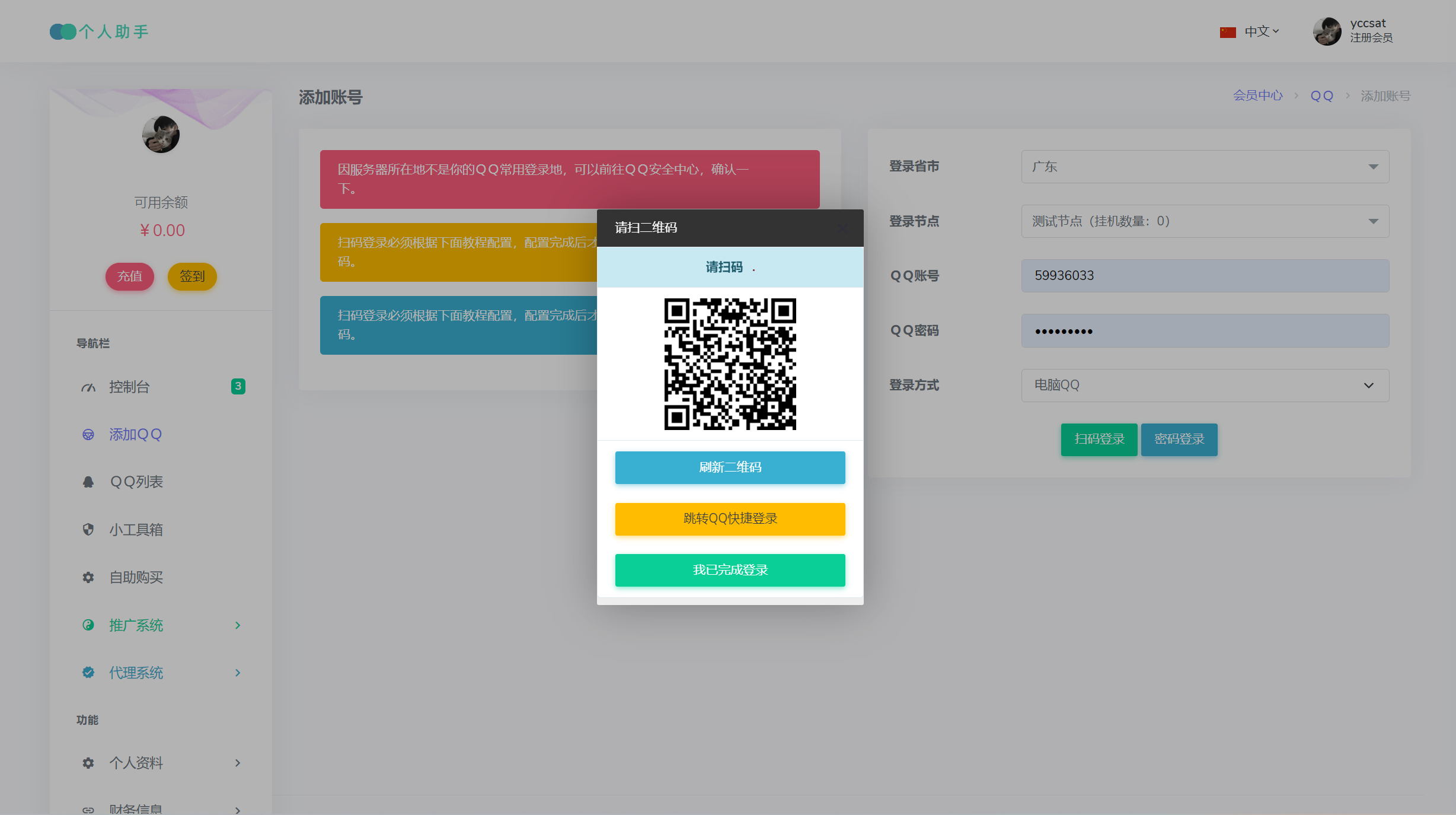Image resolution: width=1456 pixels, height=815 pixels.
Task: Open the 登录省市 广东 dropdown
Action: point(1205,167)
